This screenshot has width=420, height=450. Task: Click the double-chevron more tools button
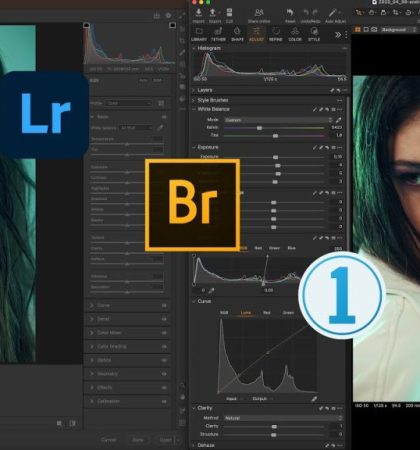tap(338, 35)
